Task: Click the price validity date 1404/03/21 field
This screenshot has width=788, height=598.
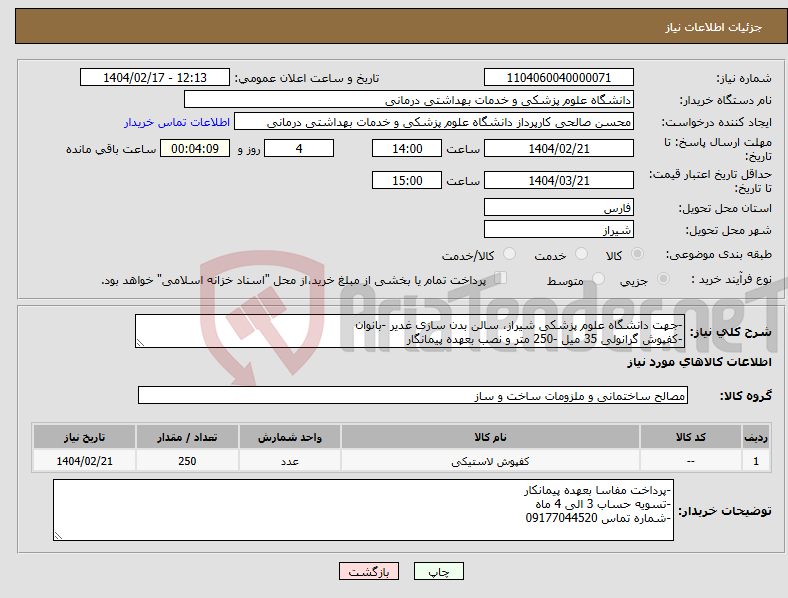Action: click(558, 180)
